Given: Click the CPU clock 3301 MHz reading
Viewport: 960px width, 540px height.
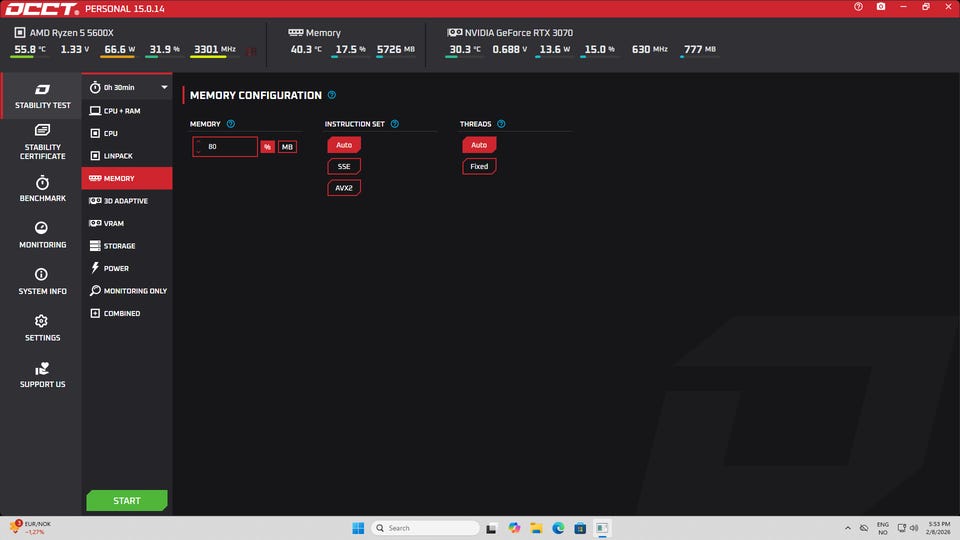Looking at the screenshot, I should (214, 50).
